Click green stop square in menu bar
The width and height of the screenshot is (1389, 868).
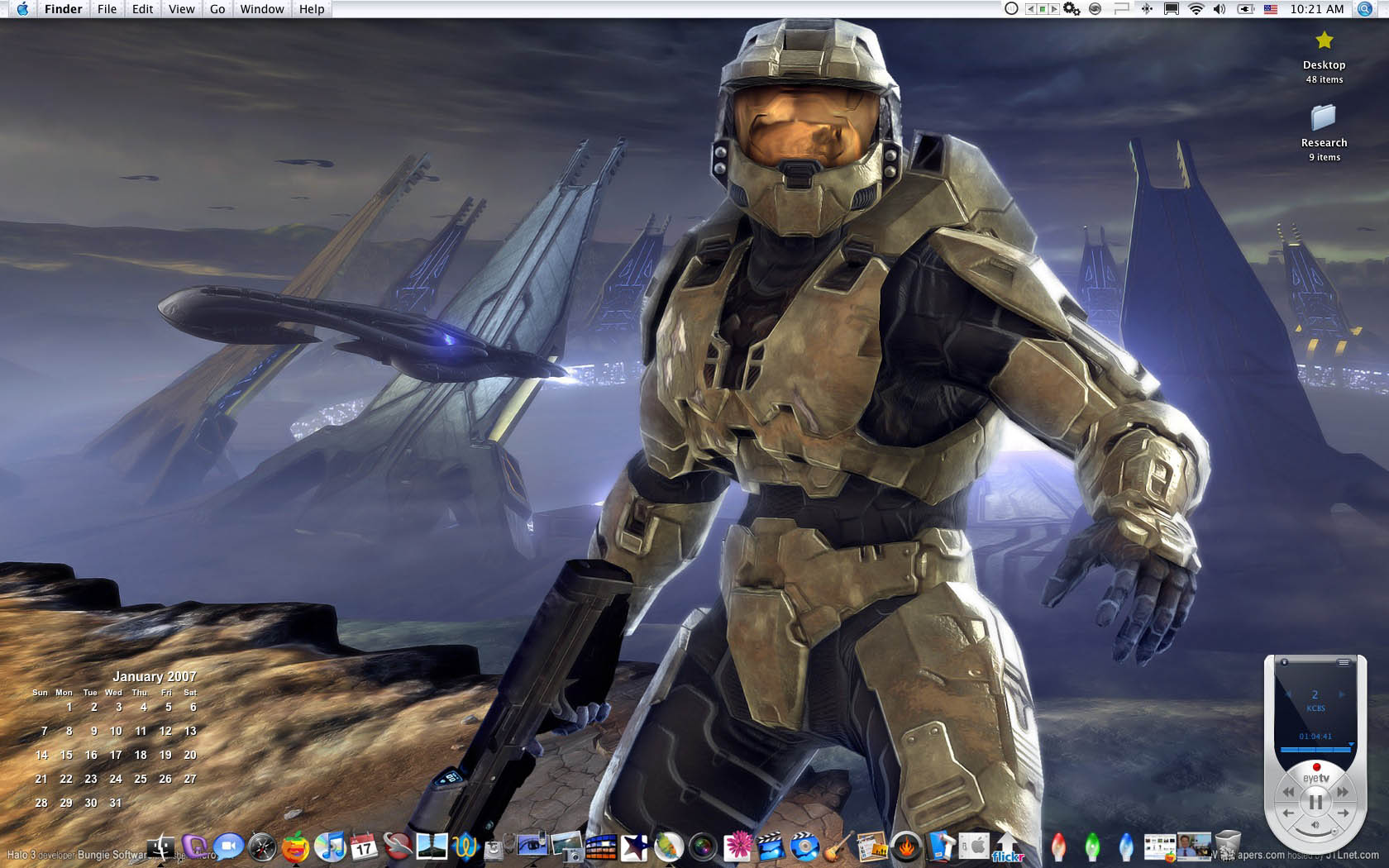pyautogui.click(x=1043, y=9)
